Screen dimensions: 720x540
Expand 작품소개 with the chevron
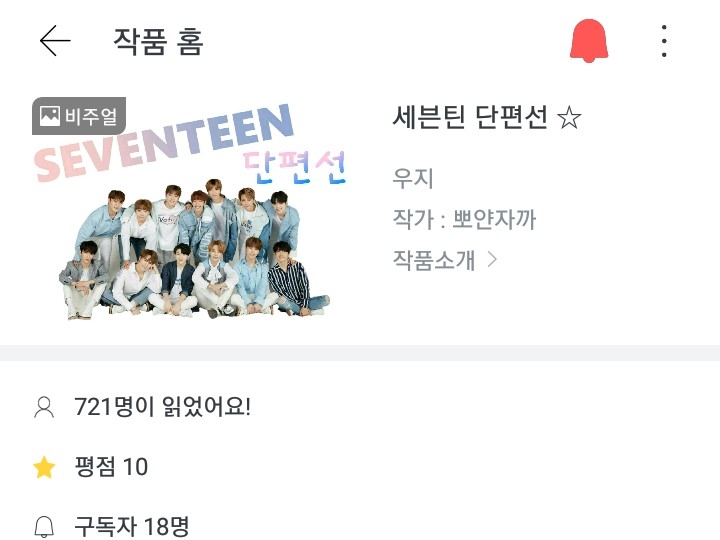point(444,260)
